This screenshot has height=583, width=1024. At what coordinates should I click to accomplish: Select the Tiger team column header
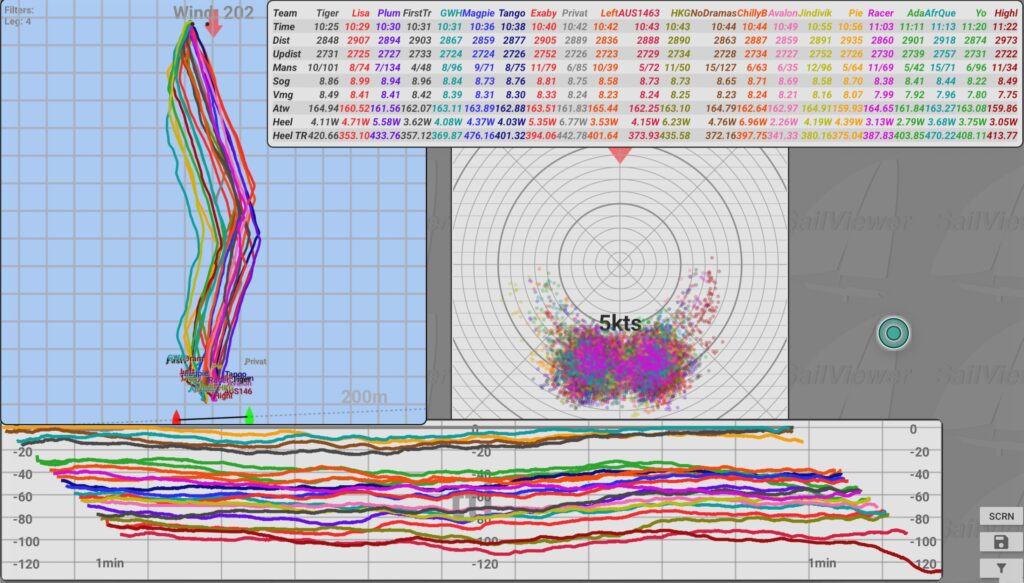pos(327,13)
